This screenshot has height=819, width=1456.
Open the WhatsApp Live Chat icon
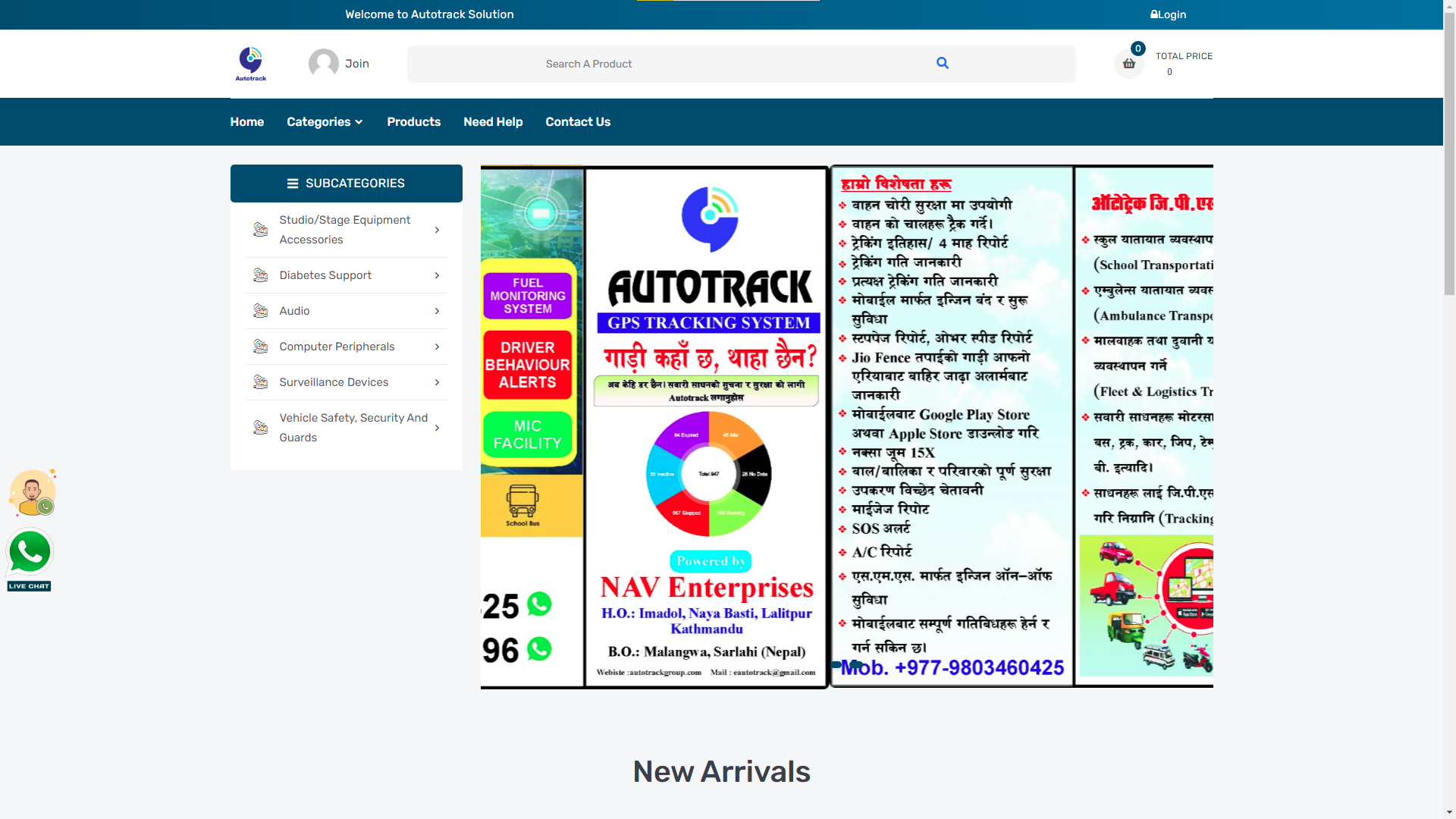(30, 560)
